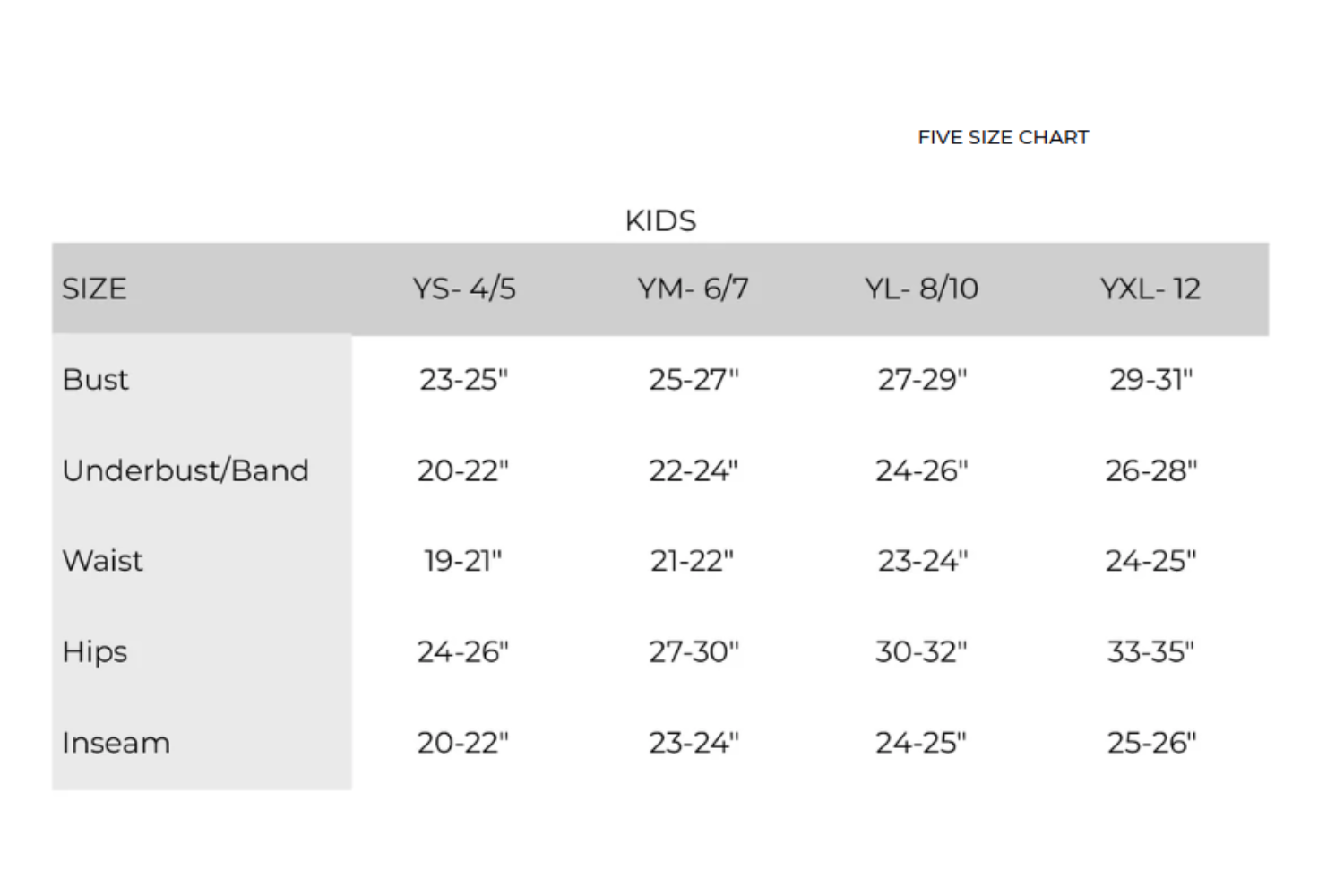Click the Waist row label
The width and height of the screenshot is (1344, 896).
102,561
